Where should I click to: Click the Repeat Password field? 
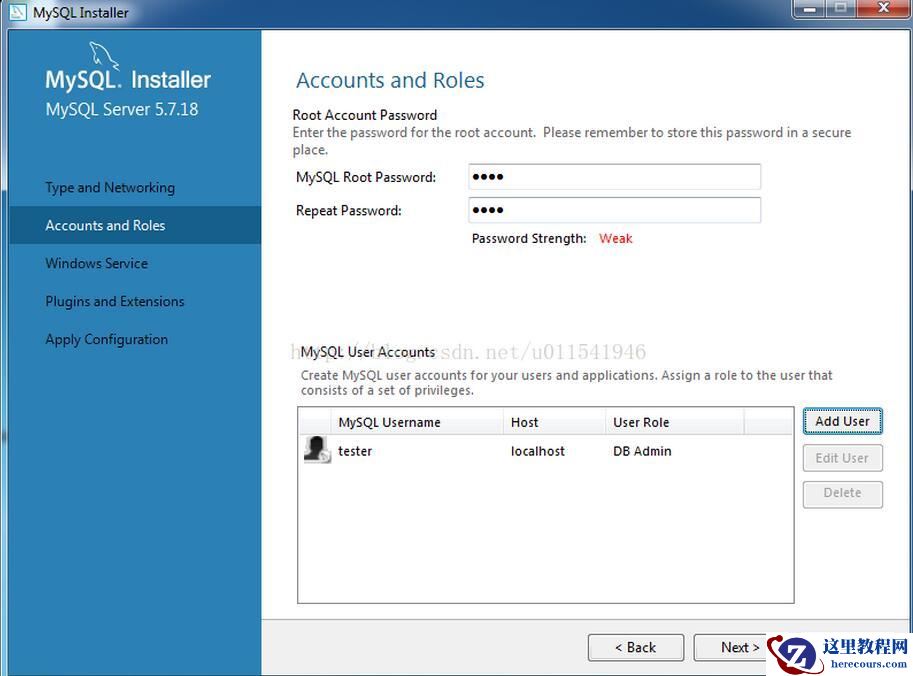pos(614,210)
